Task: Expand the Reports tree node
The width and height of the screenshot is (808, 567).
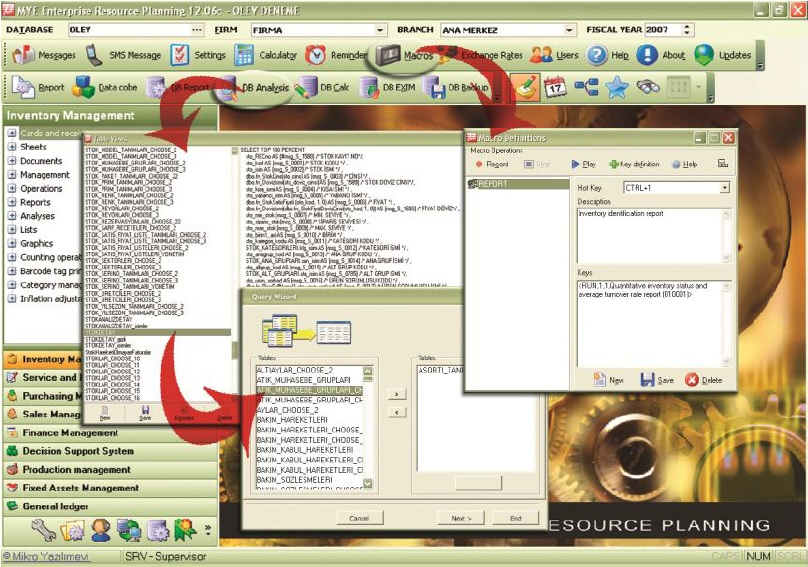Action: pyautogui.click(x=12, y=203)
